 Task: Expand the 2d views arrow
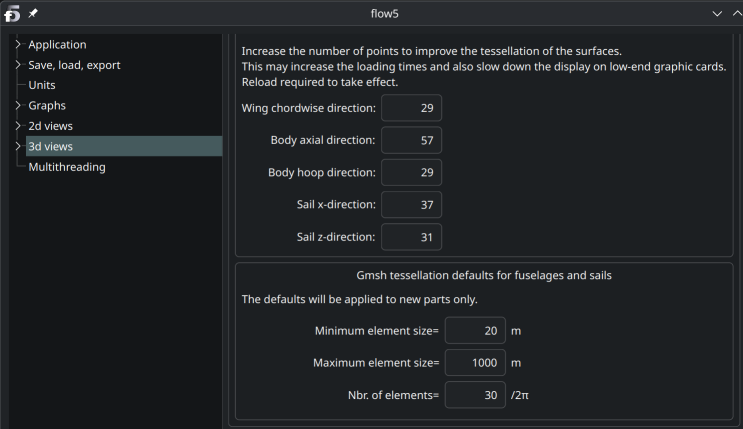point(17,126)
